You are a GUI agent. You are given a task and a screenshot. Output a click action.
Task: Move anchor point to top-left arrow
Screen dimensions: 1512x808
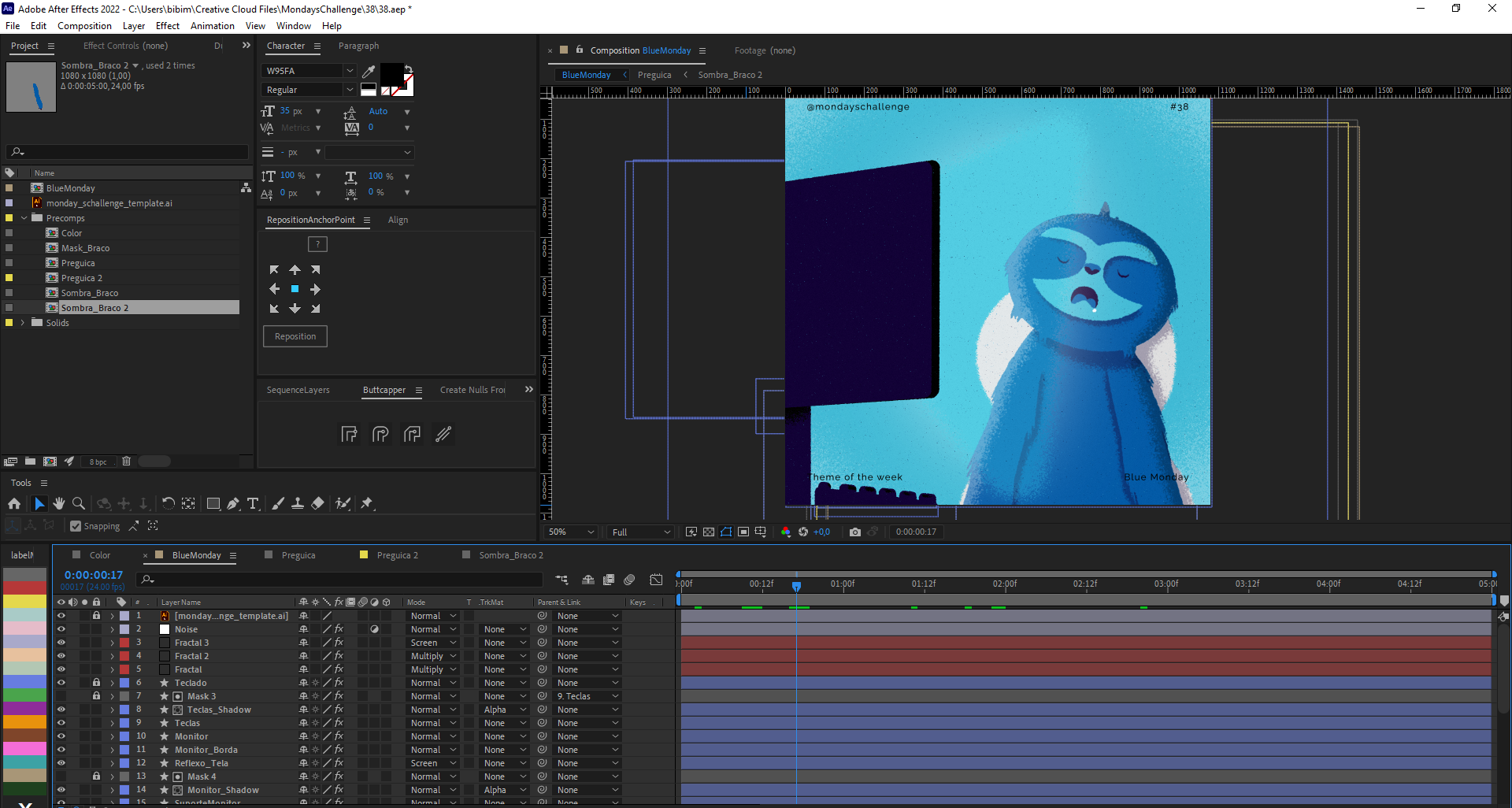click(x=274, y=269)
